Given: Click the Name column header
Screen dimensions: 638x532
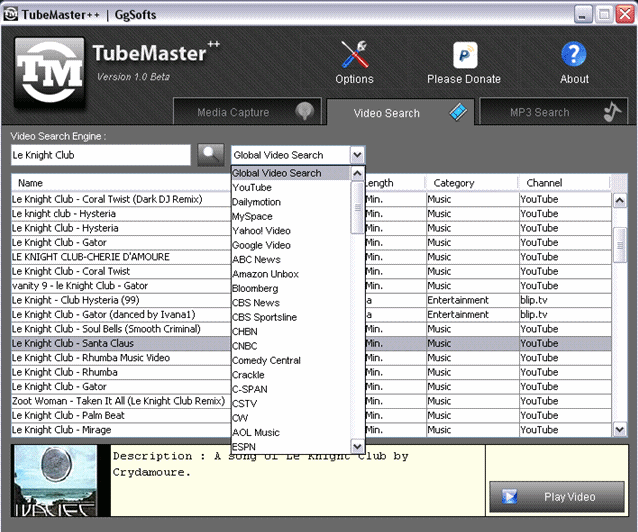Looking at the screenshot, I should point(121,183).
